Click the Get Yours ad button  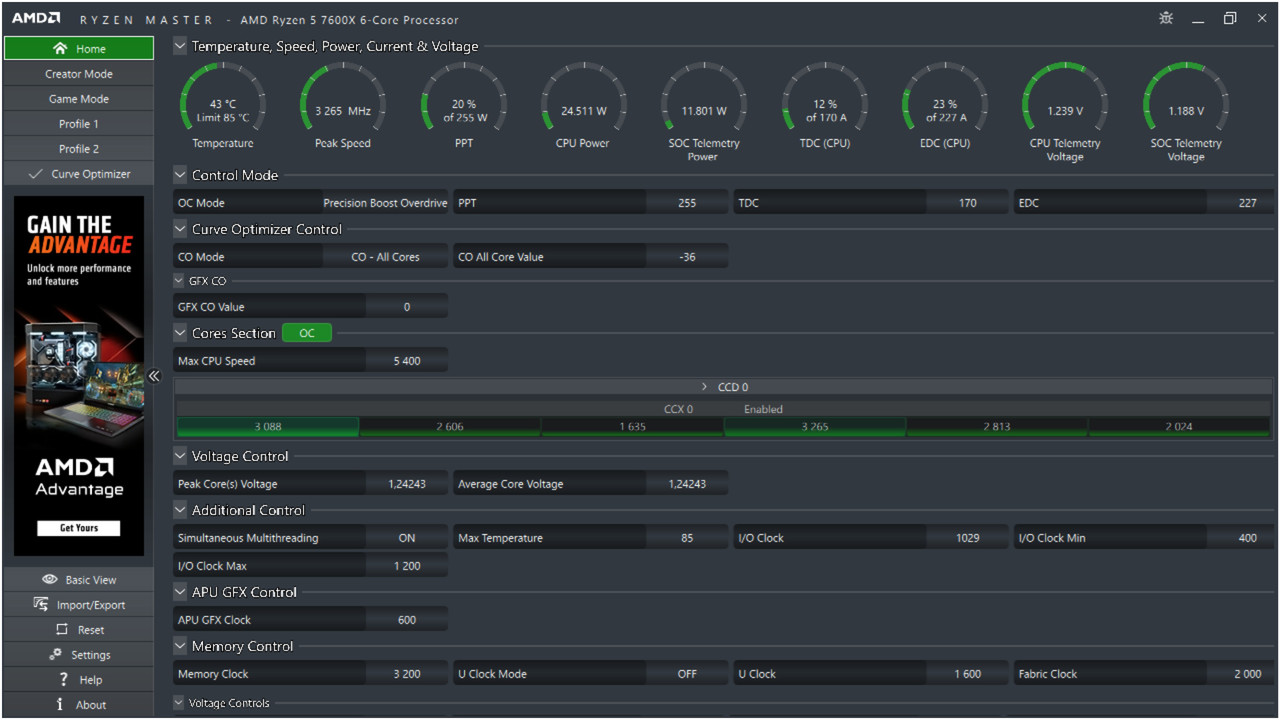pos(79,528)
